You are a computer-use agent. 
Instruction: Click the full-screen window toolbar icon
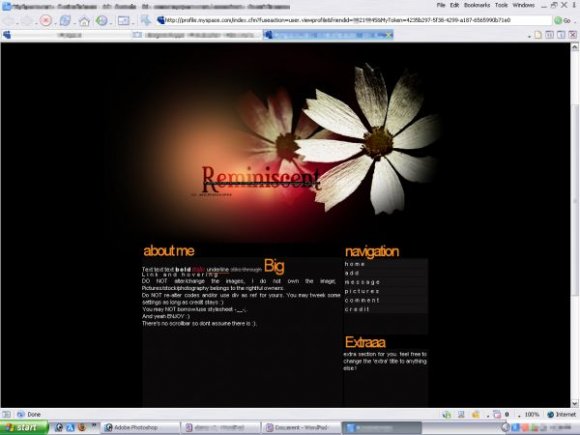(x=123, y=21)
